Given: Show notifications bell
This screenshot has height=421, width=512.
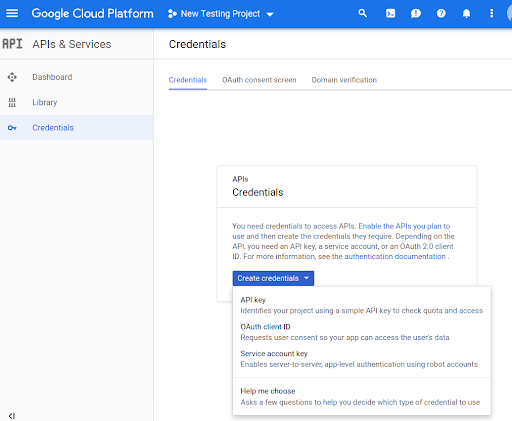Looking at the screenshot, I should pyautogui.click(x=466, y=13).
